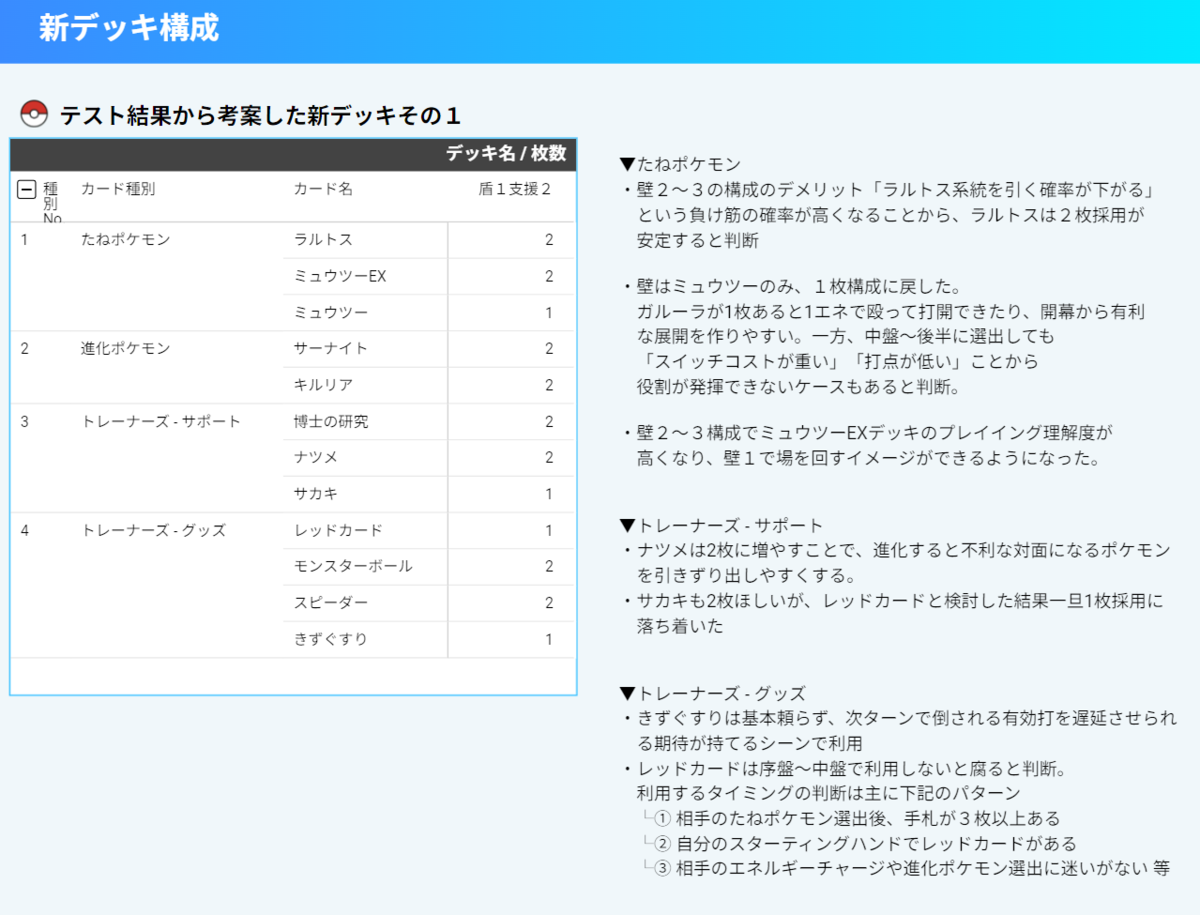Viewport: 1200px width, 915px height.
Task: Click the カード種別 column header
Action: 118,189
